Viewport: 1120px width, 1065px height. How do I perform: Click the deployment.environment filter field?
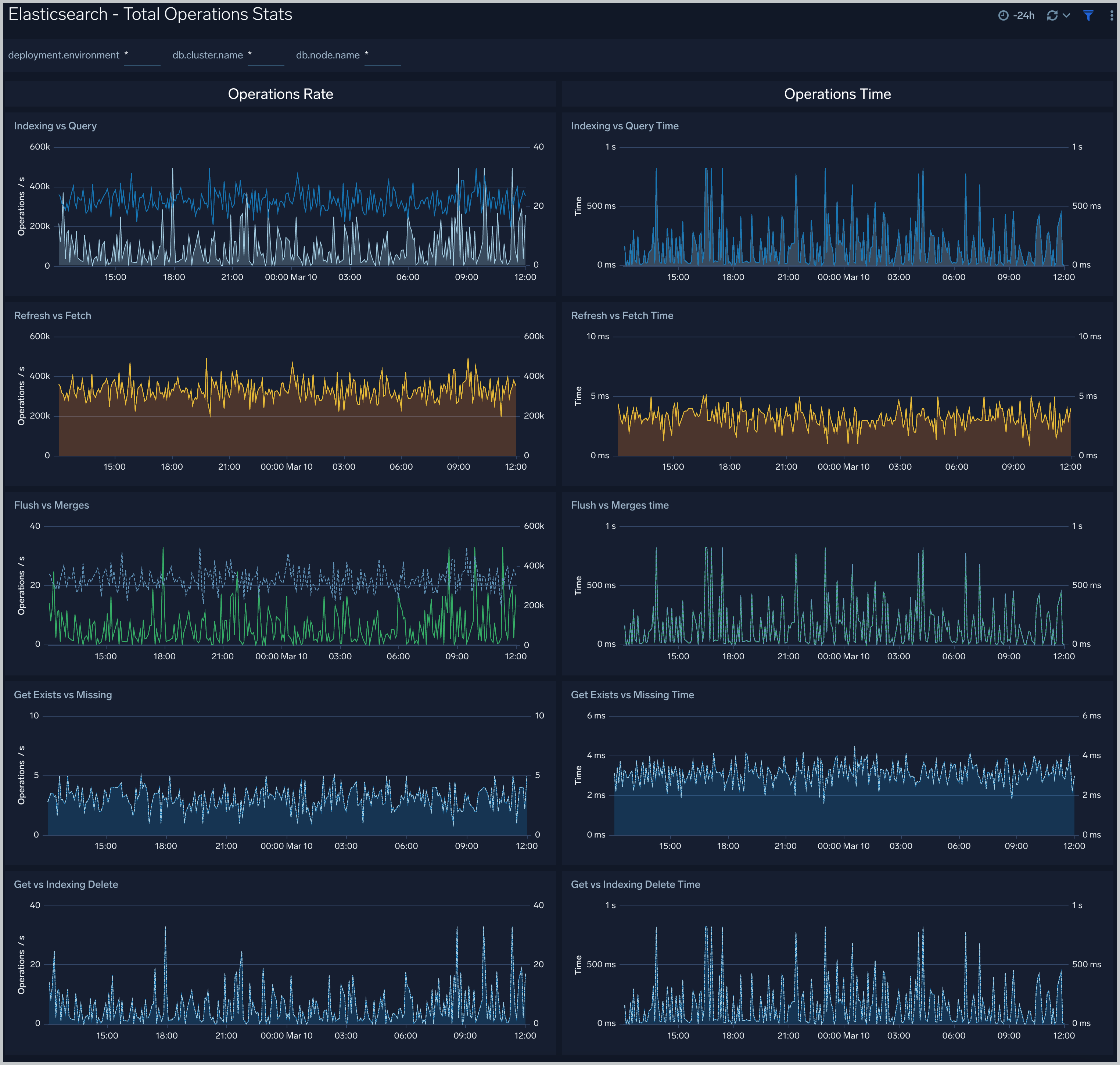click(142, 55)
